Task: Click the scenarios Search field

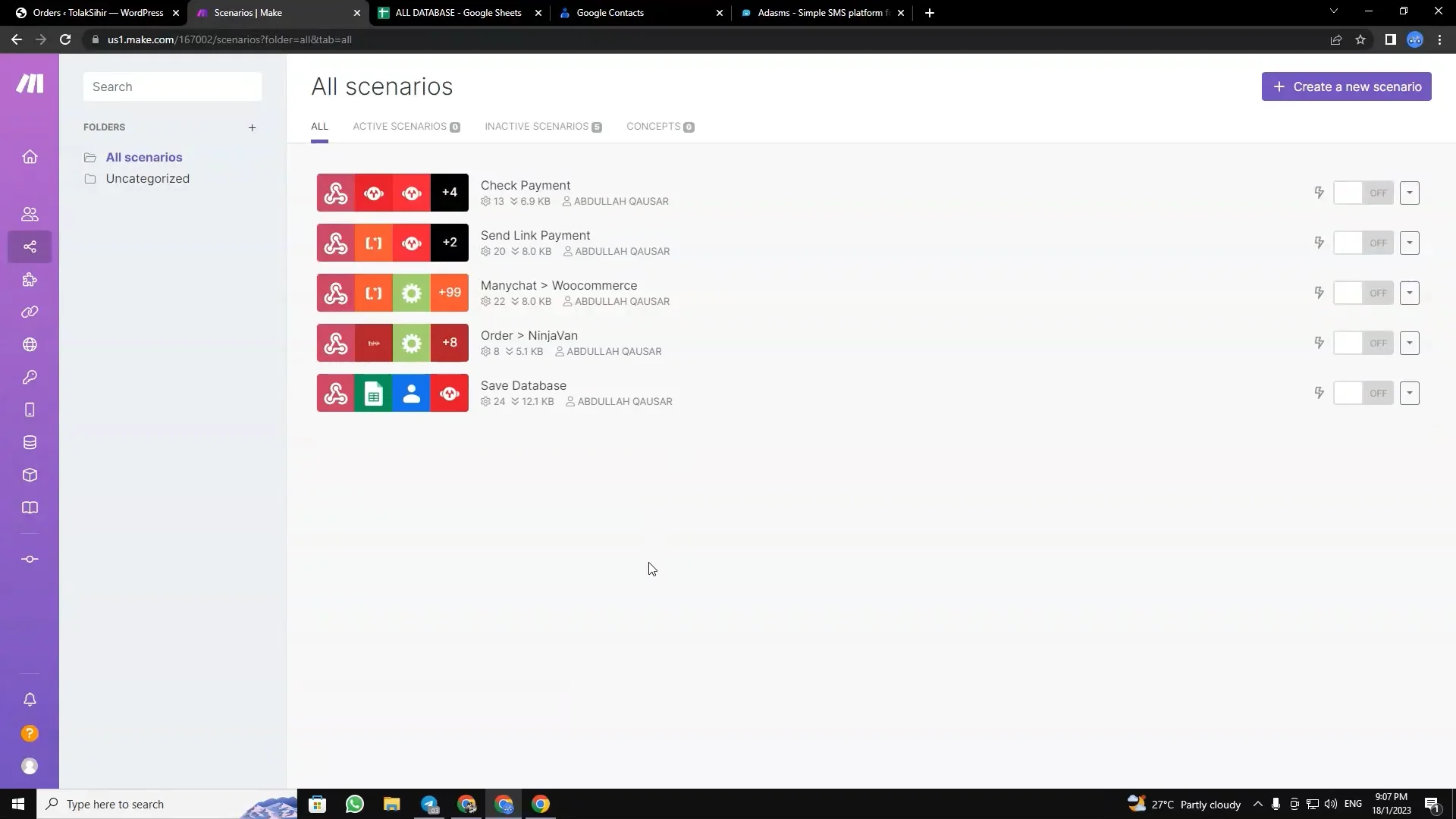Action: (x=173, y=86)
